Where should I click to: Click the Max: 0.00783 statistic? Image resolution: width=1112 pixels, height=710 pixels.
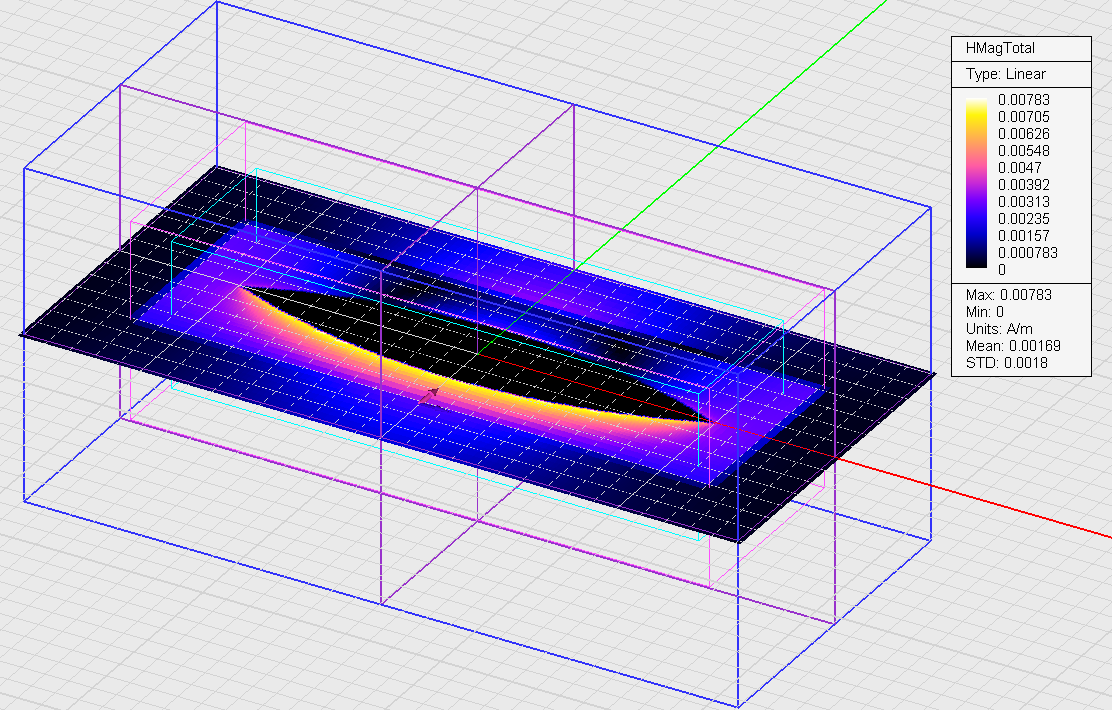1009,295
